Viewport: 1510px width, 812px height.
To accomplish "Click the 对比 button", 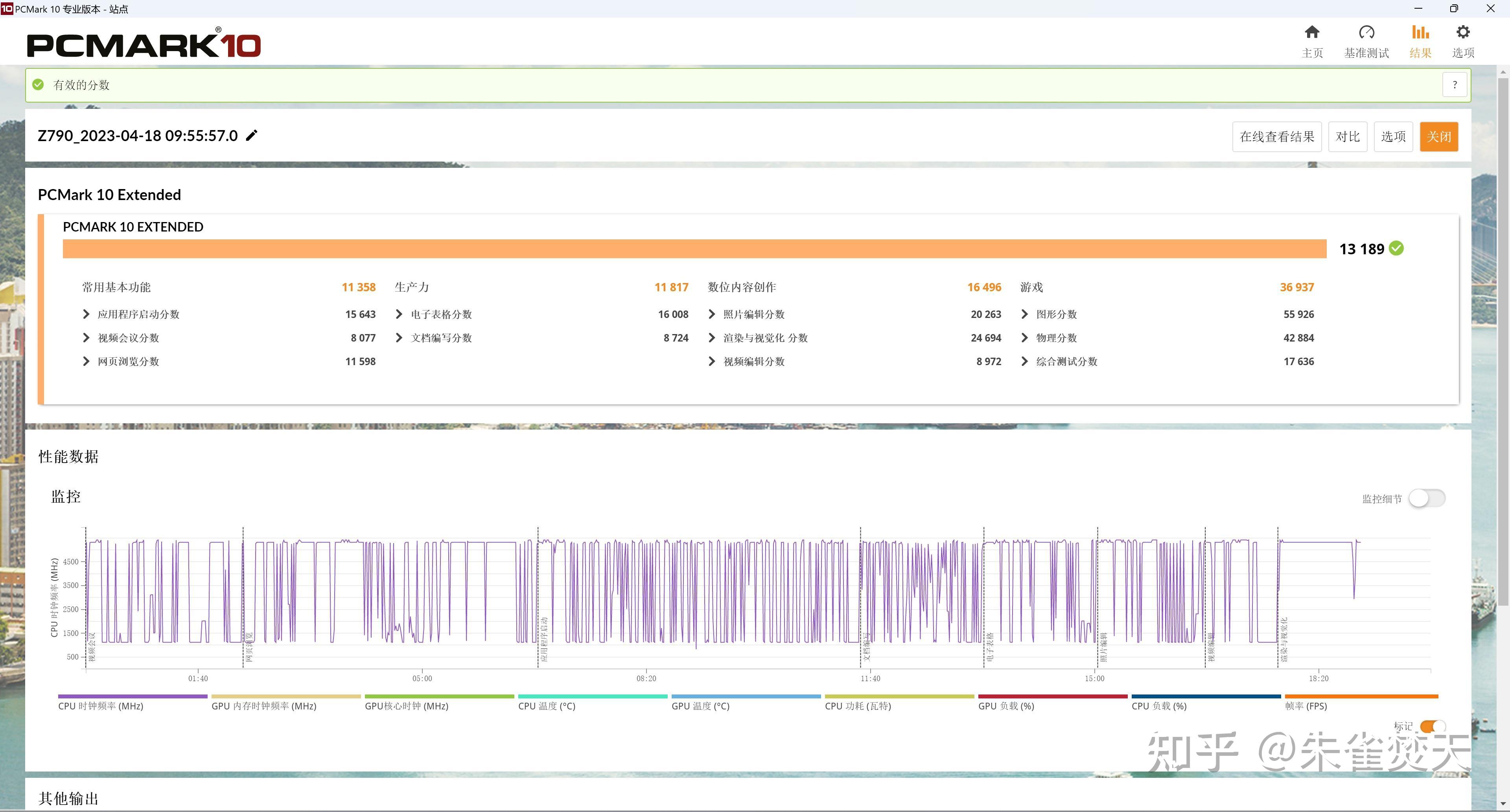I will pyautogui.click(x=1348, y=136).
